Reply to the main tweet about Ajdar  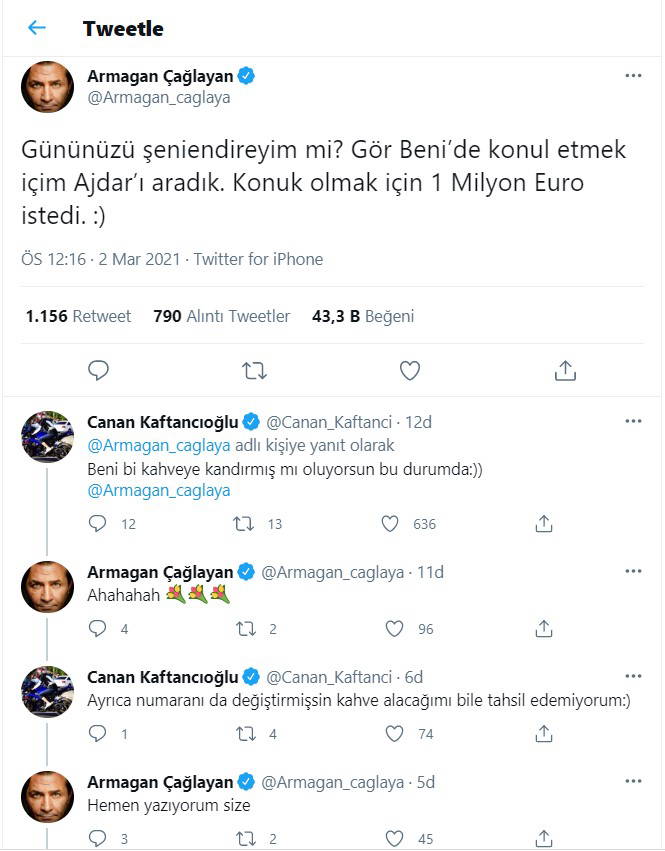98,371
